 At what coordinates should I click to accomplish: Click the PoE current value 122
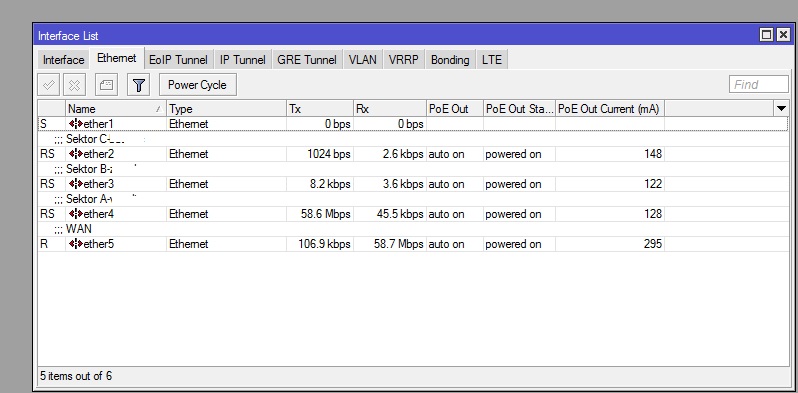click(652, 184)
